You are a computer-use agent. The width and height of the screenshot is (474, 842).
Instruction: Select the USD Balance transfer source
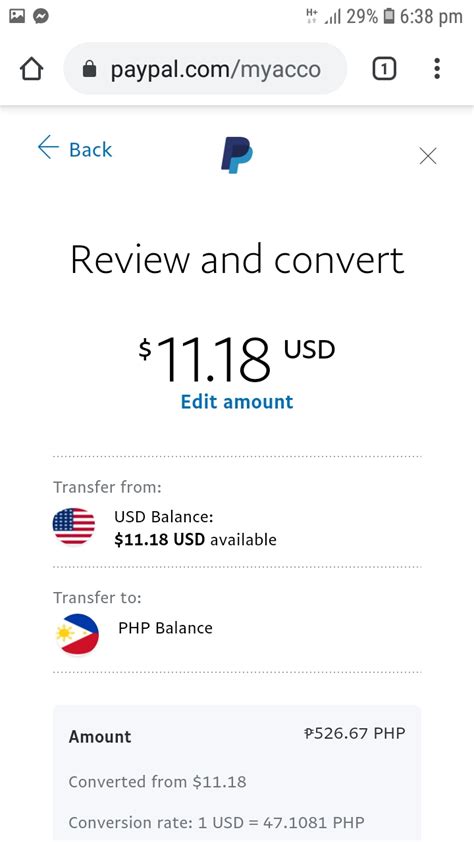pos(237,526)
